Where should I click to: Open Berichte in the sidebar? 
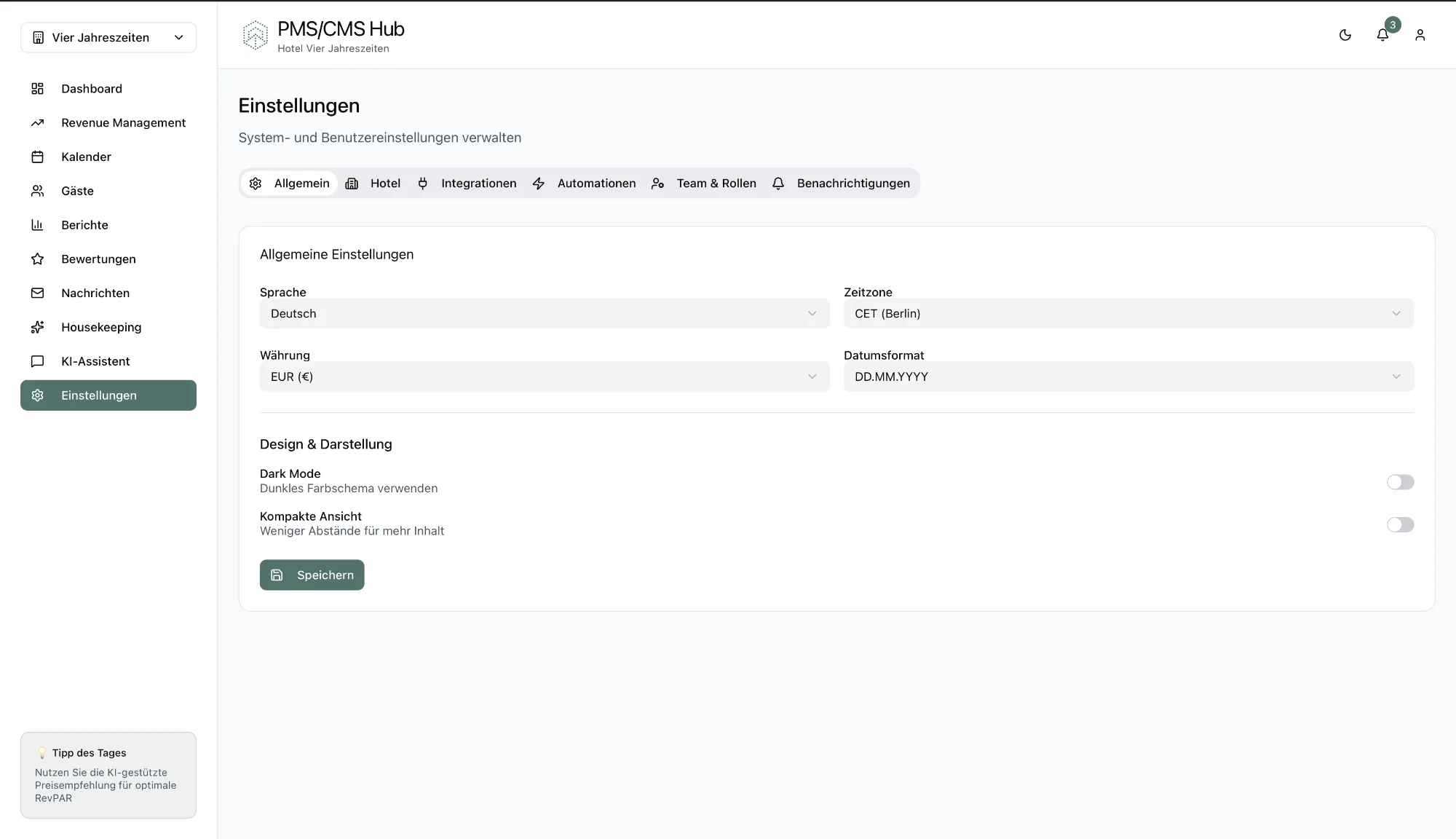pos(84,225)
